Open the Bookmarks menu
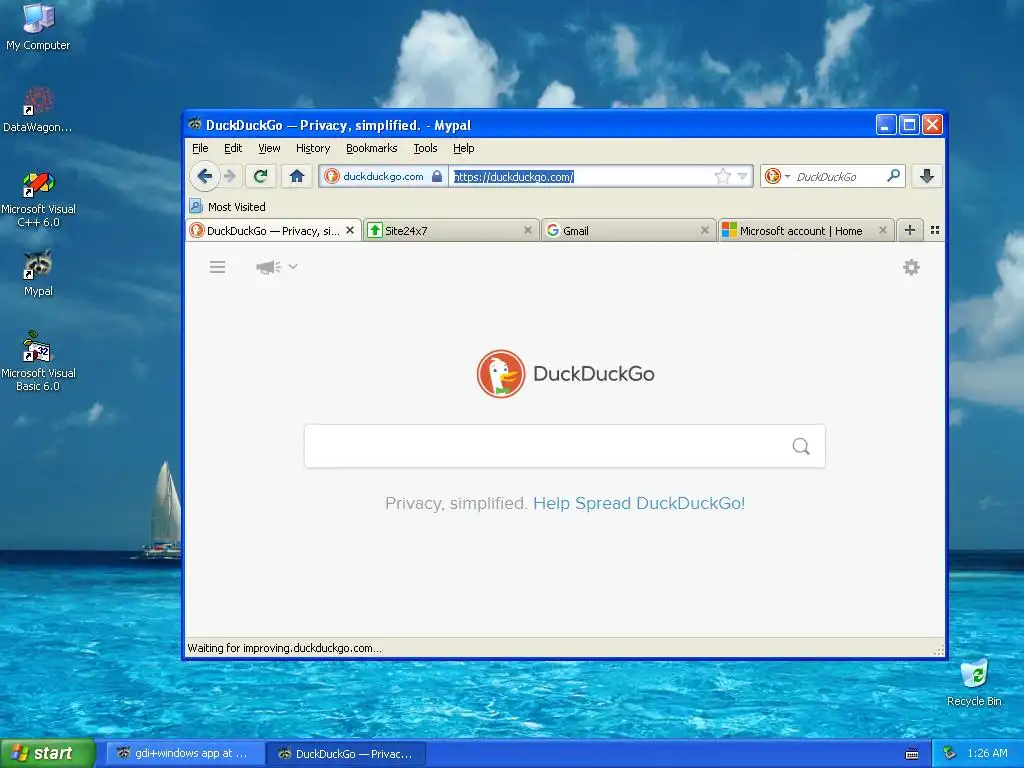The height and width of the screenshot is (768, 1024). (x=372, y=148)
